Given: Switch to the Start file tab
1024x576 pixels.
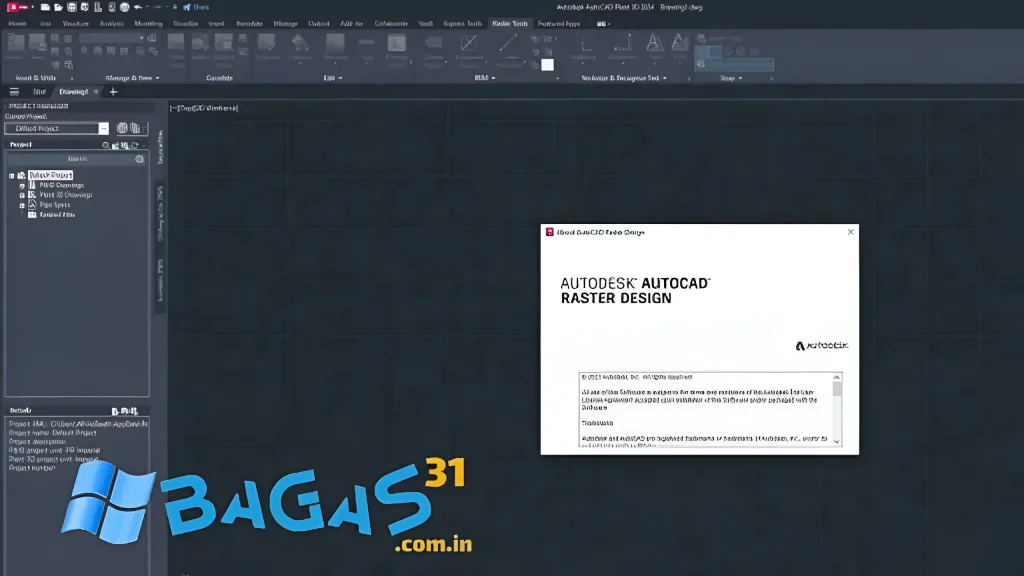Looking at the screenshot, I should pyautogui.click(x=39, y=92).
